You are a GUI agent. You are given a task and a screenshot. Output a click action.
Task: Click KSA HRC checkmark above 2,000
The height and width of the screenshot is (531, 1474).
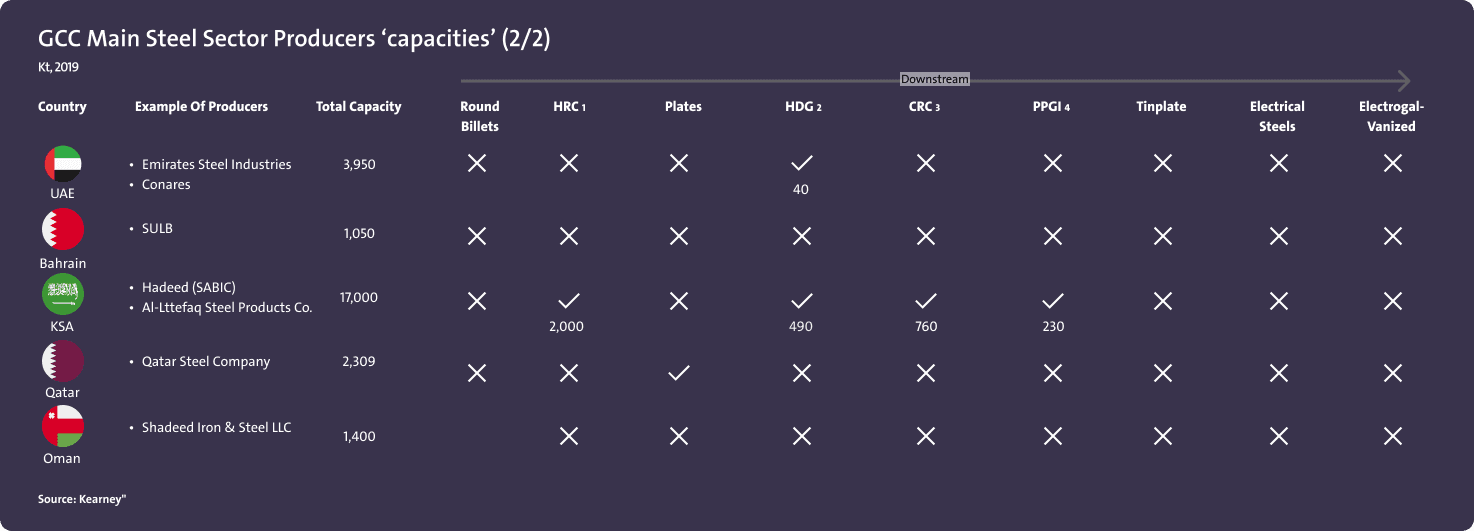coord(568,300)
